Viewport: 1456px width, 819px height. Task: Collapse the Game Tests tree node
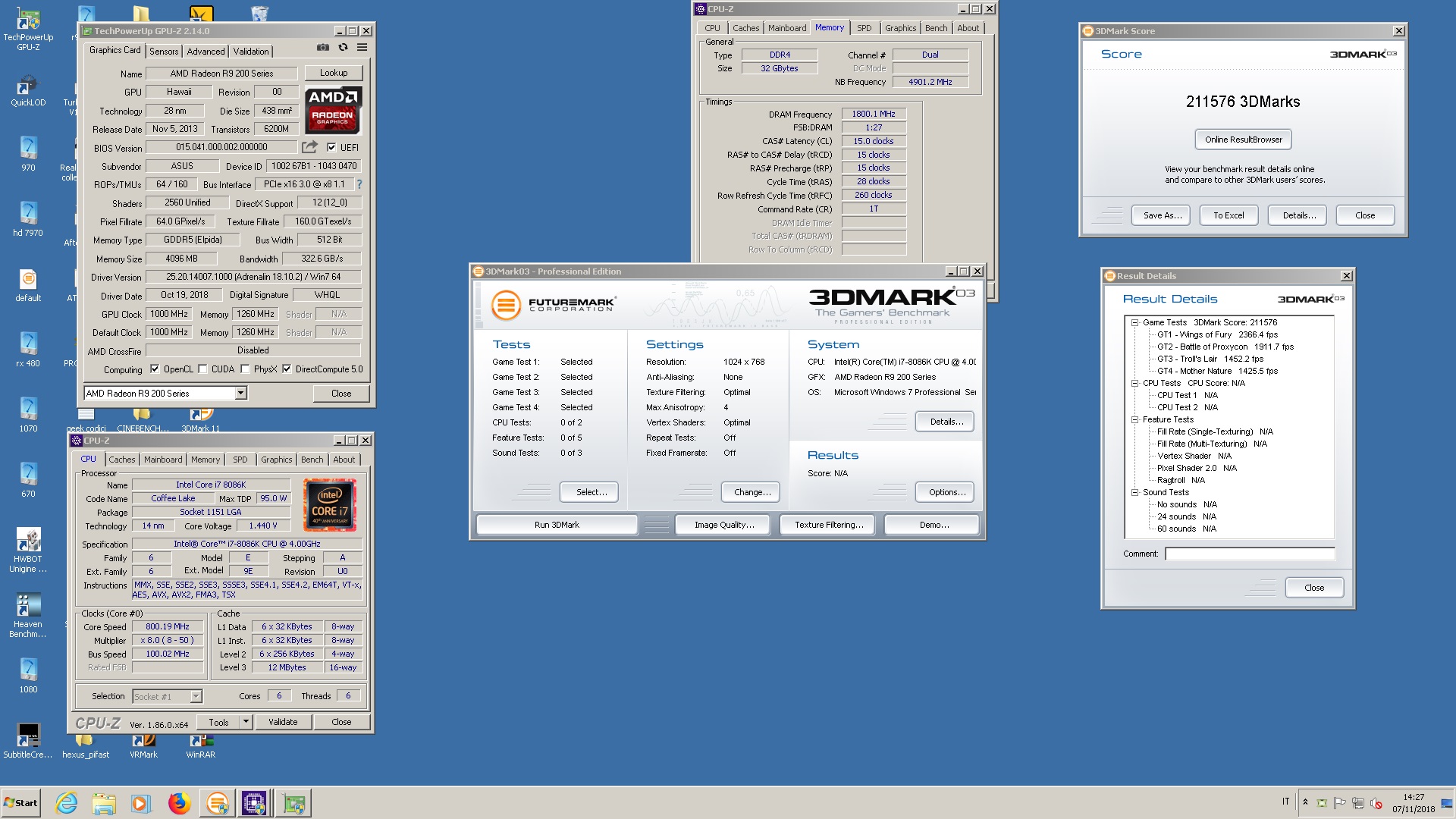(x=1135, y=322)
